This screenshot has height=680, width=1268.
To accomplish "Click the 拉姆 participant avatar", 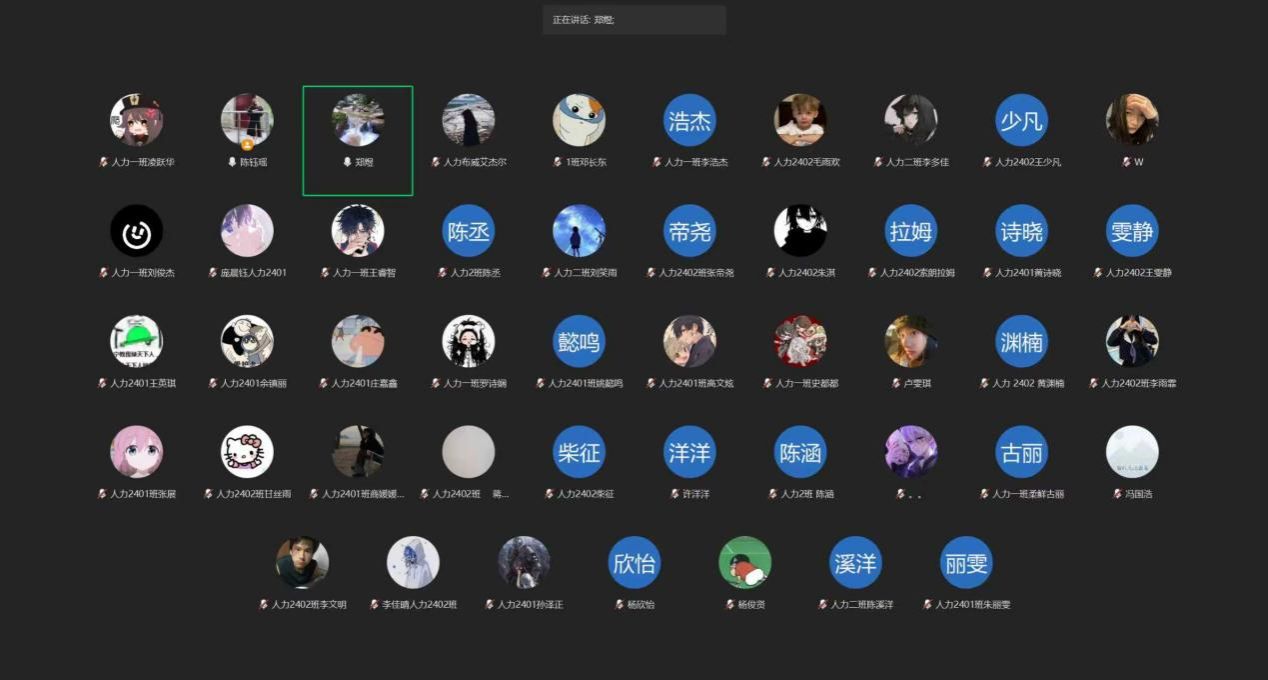I will tap(911, 231).
